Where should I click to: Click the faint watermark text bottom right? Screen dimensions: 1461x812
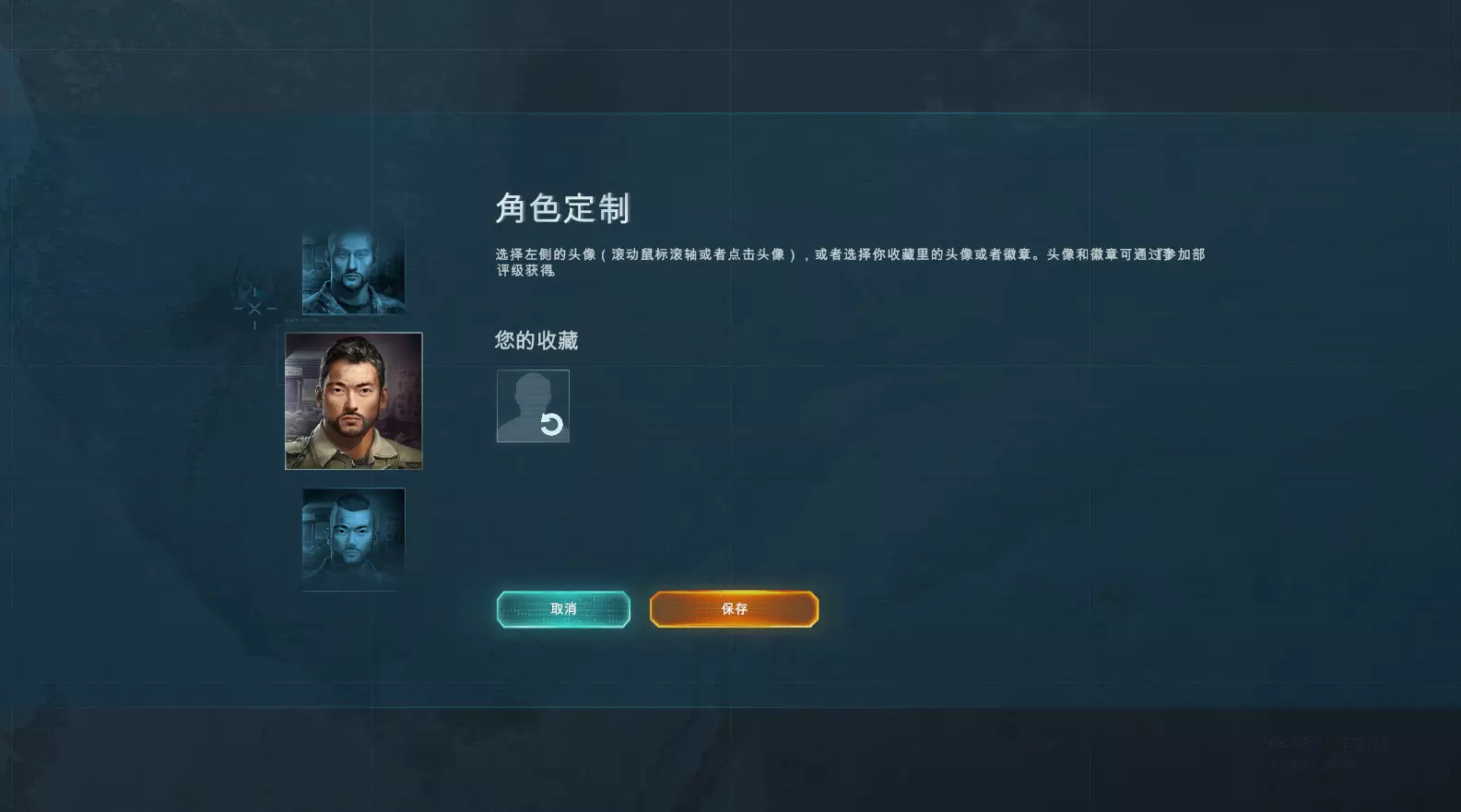tap(1325, 754)
